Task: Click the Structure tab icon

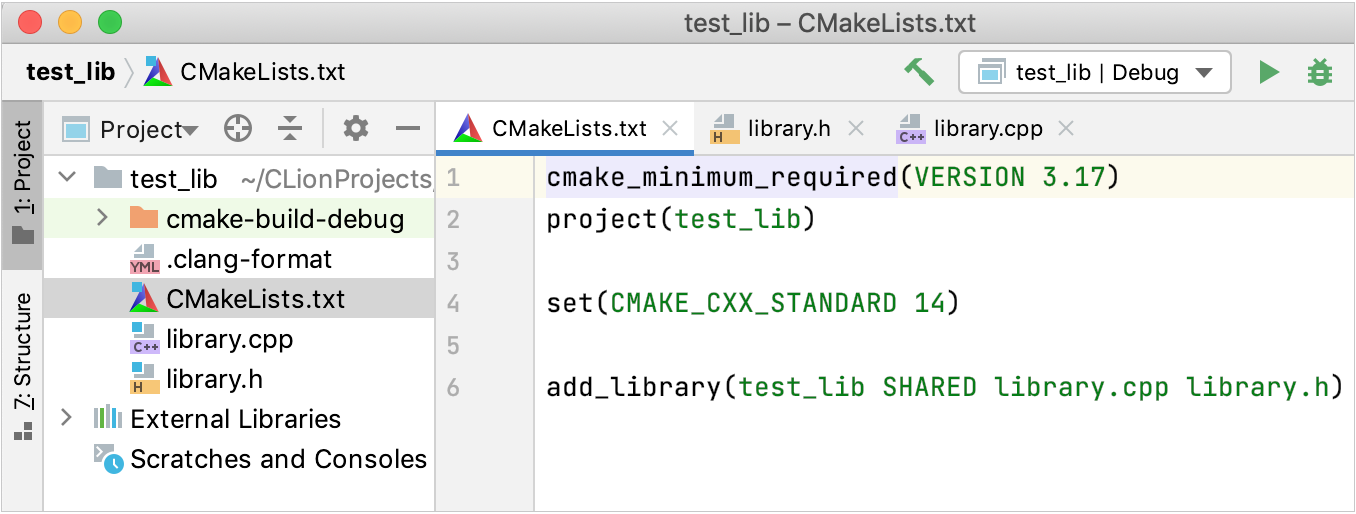Action: [22, 431]
